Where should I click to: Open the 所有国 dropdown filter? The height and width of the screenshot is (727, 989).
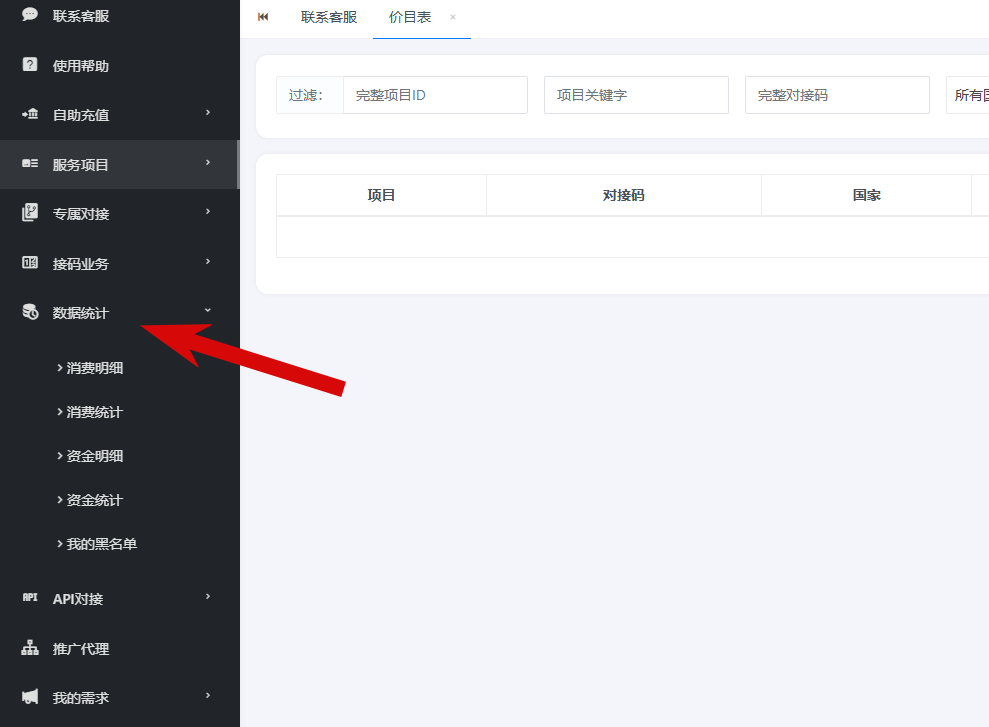pyautogui.click(x=968, y=95)
